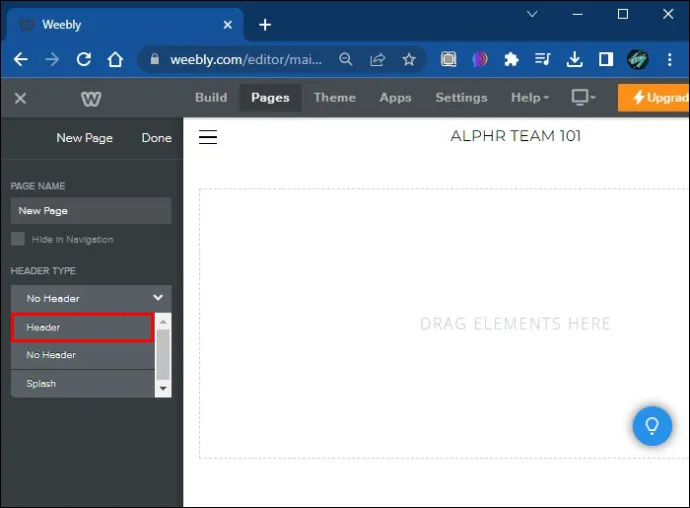Screen dimensions: 690x508
Task: Bookmark this page with the star icon
Action: tap(409, 59)
